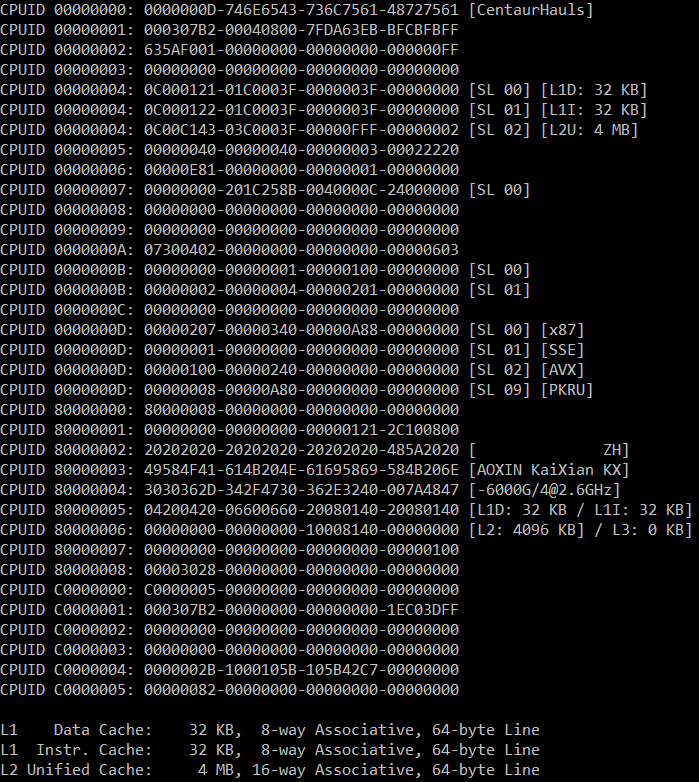Click the CPUID C0000003 label
Viewport: 699px width, 782px height.
pos(66,649)
